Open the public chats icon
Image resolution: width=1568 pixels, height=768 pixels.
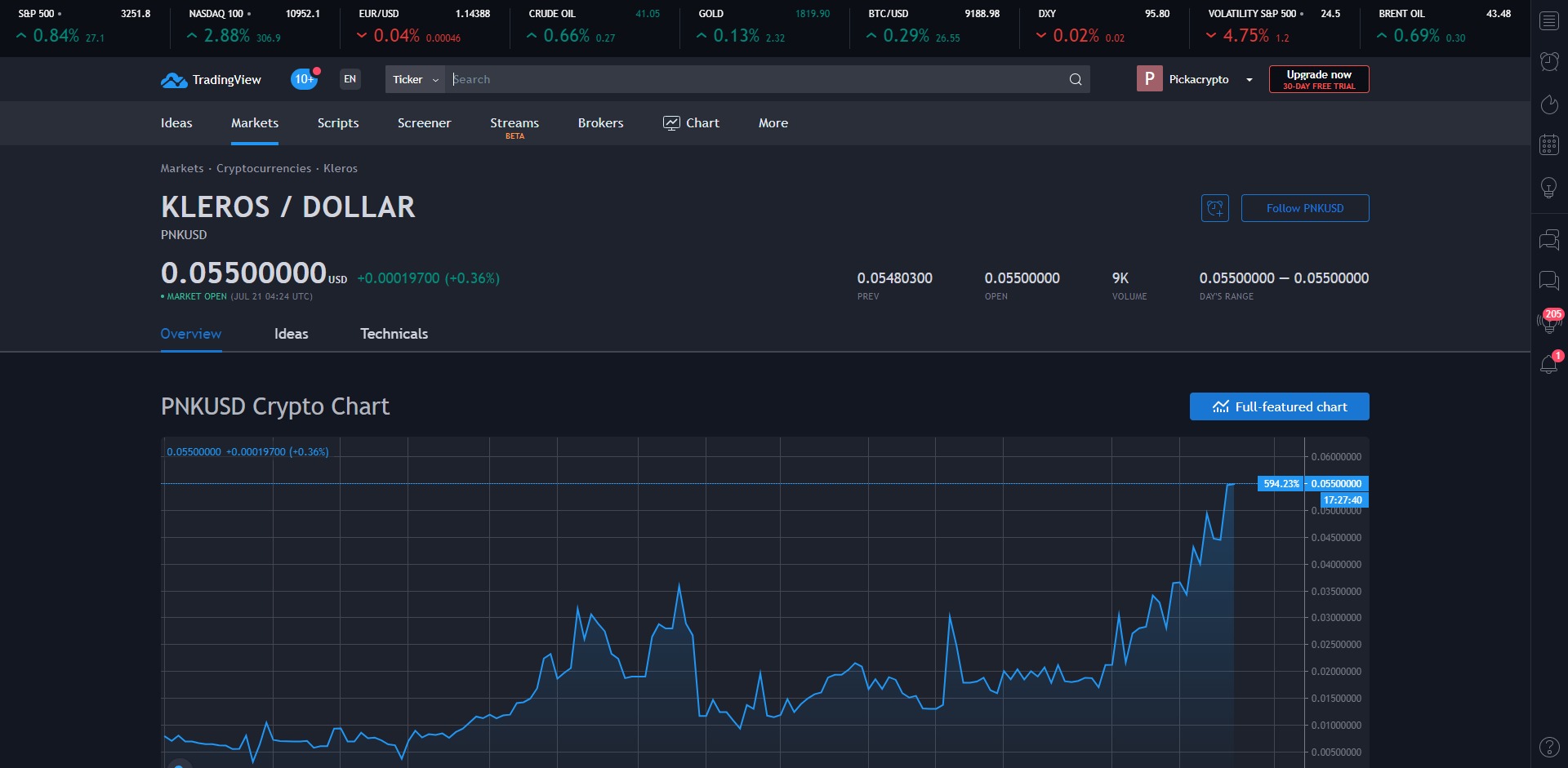1549,240
